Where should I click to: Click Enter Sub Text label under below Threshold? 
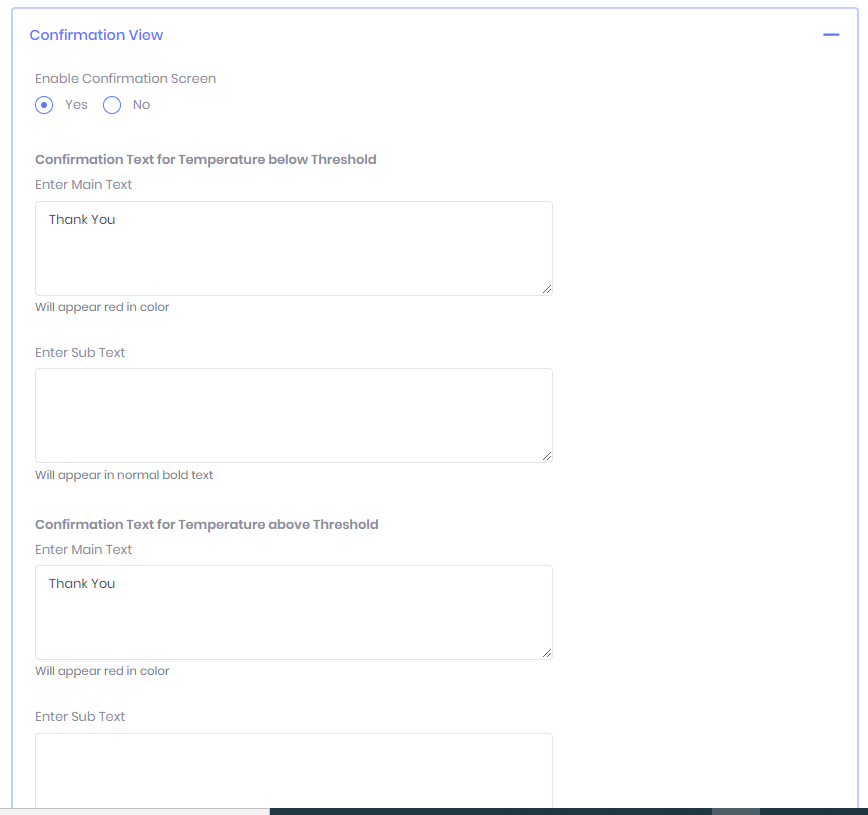pyautogui.click(x=80, y=353)
